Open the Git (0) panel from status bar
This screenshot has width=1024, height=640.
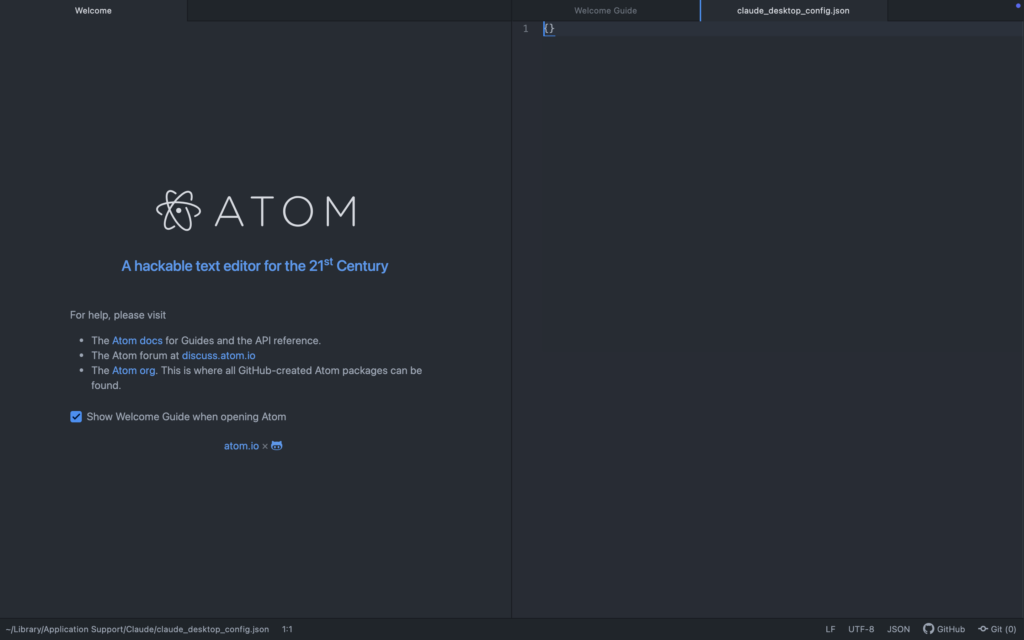[997, 629]
